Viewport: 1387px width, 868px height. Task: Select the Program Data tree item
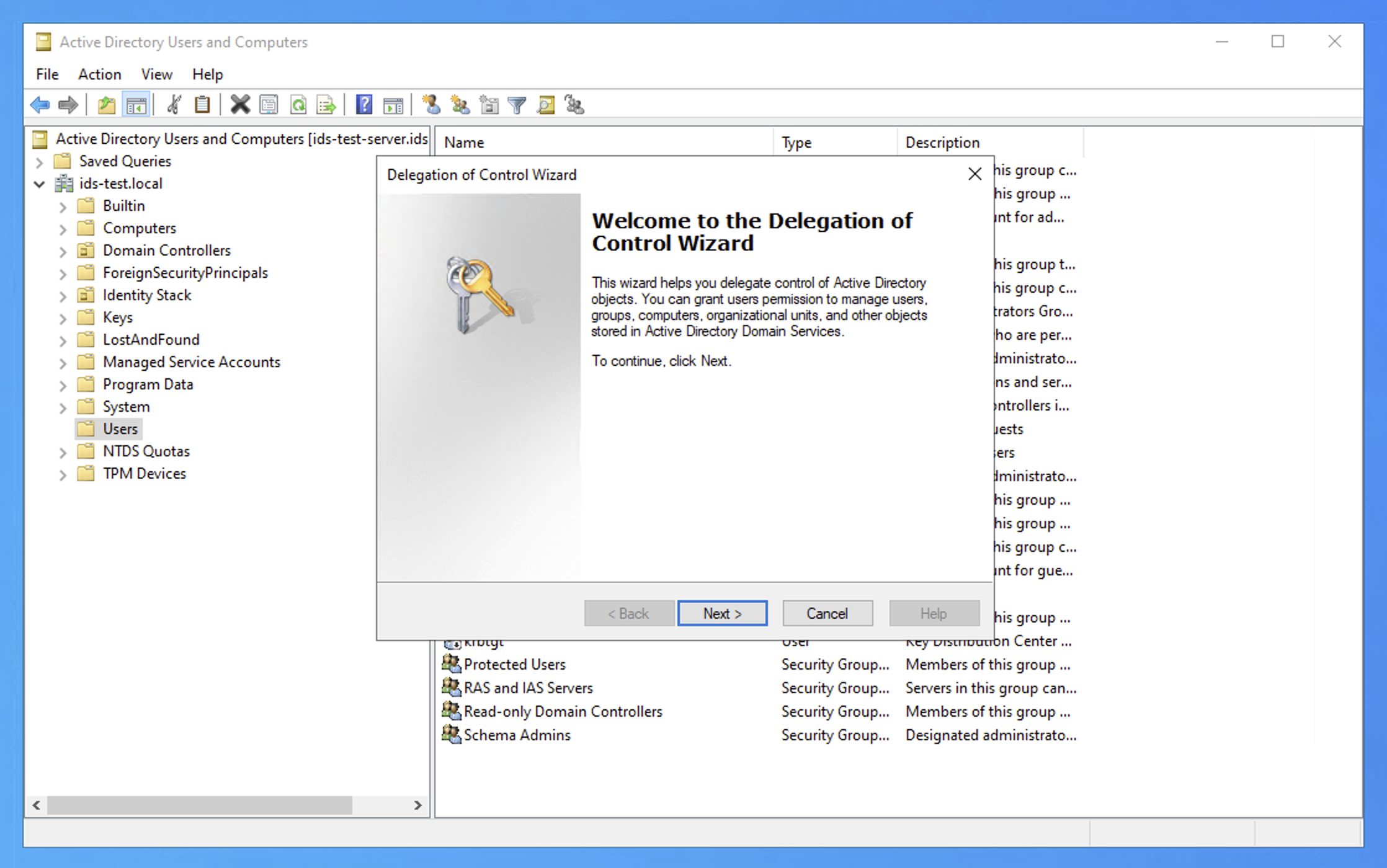(148, 384)
